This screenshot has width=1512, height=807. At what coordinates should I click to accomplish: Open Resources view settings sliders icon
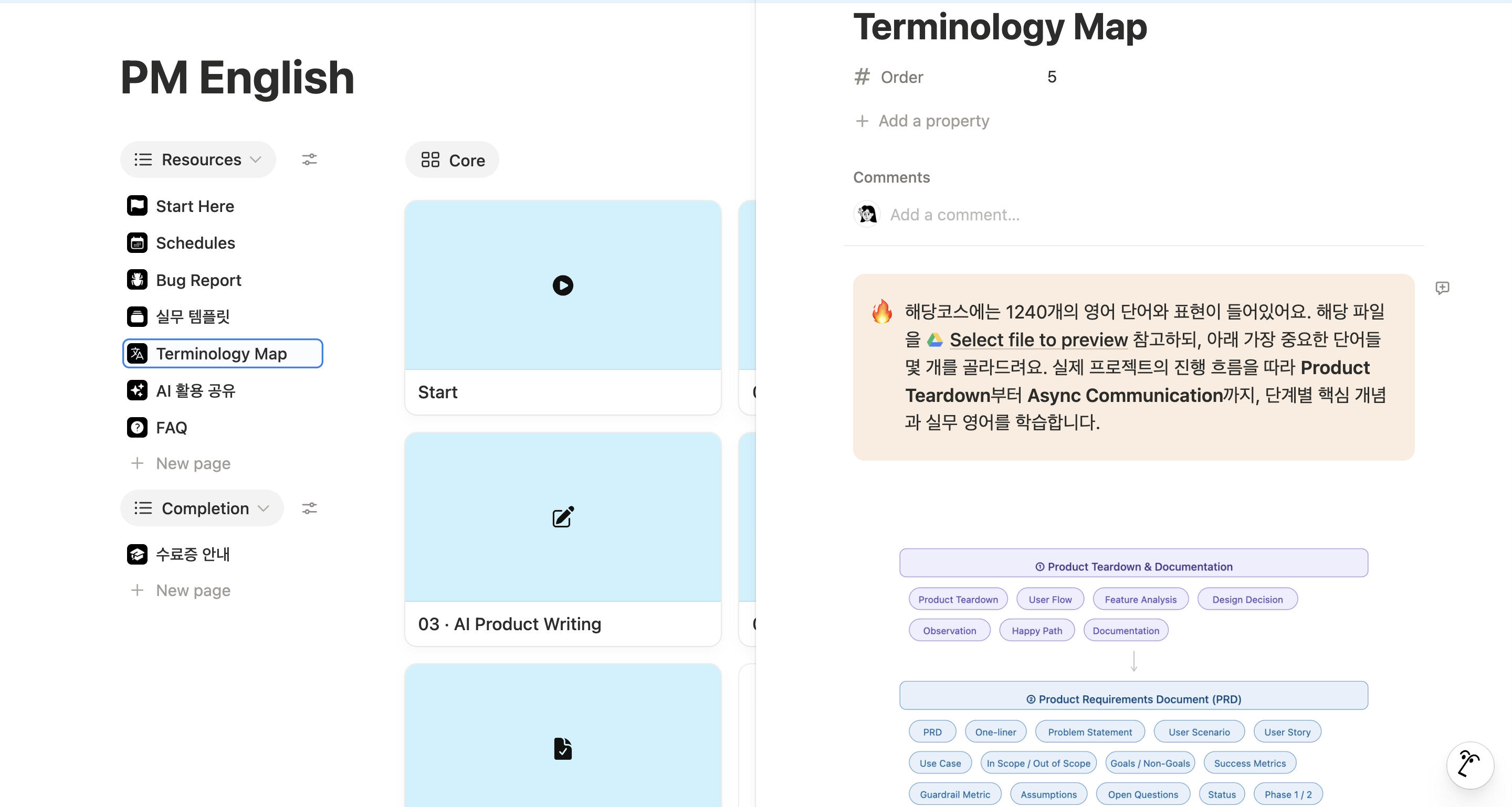pos(309,160)
